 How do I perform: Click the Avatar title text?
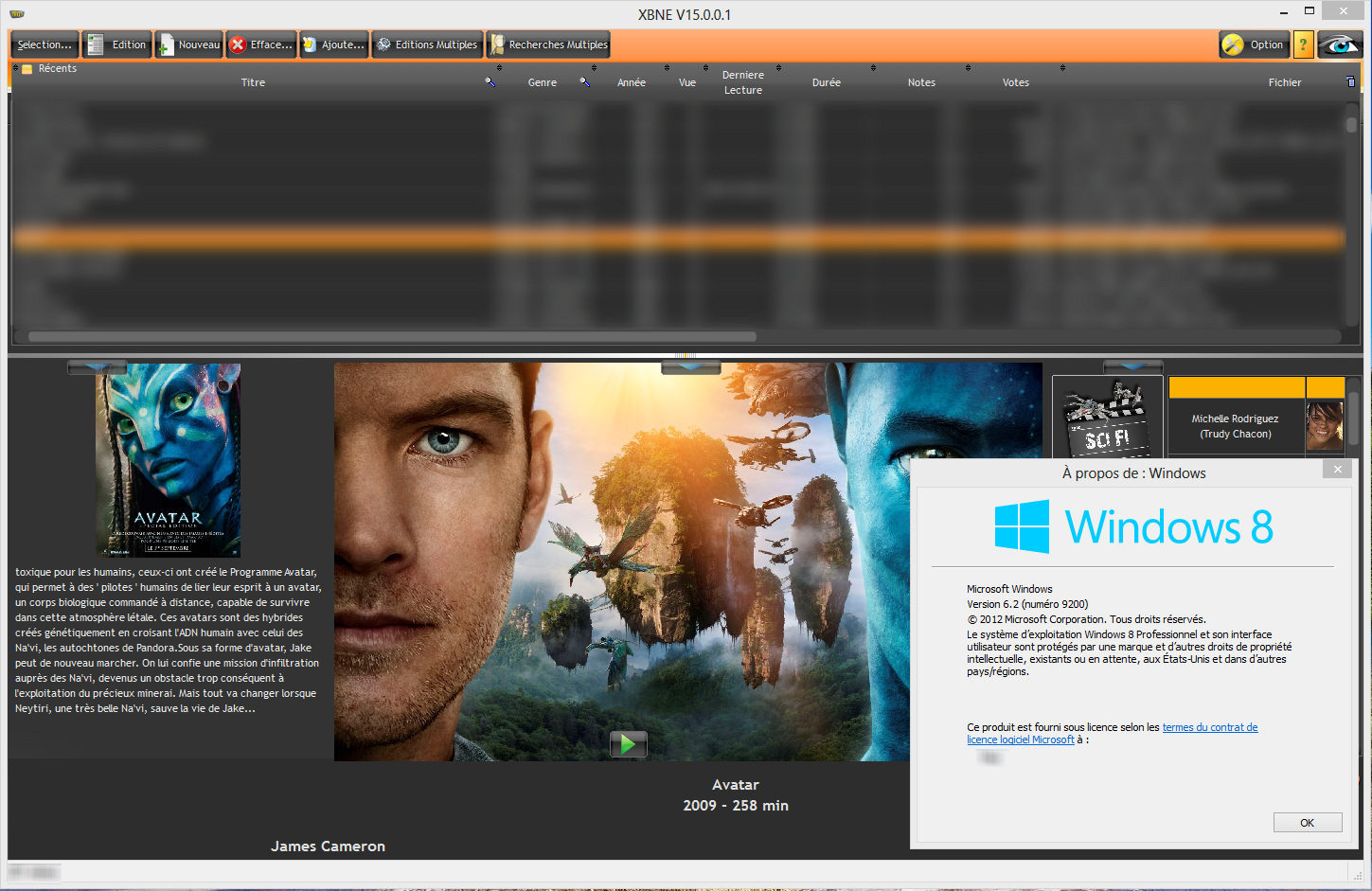click(x=736, y=785)
